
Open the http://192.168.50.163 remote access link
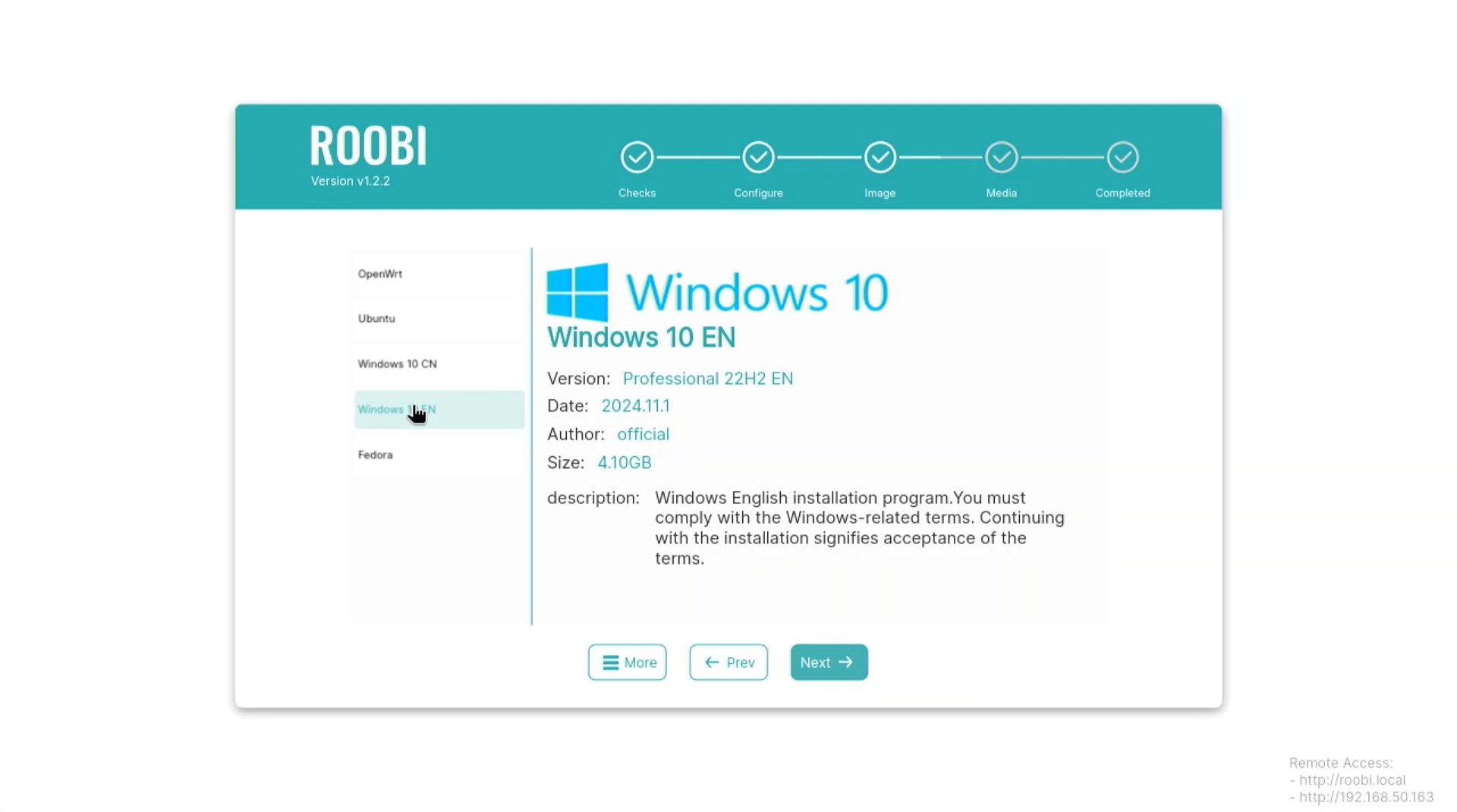click(1366, 798)
